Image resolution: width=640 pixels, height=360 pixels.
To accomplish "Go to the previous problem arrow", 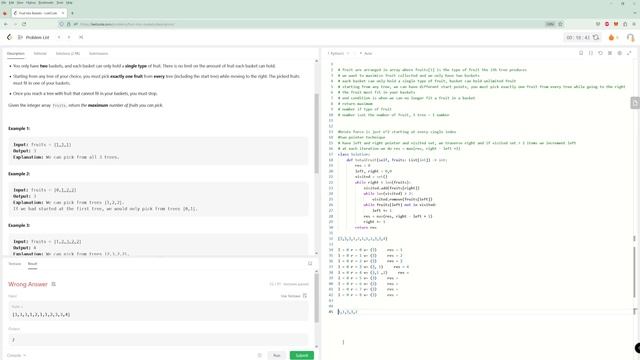I will [x=59, y=37].
